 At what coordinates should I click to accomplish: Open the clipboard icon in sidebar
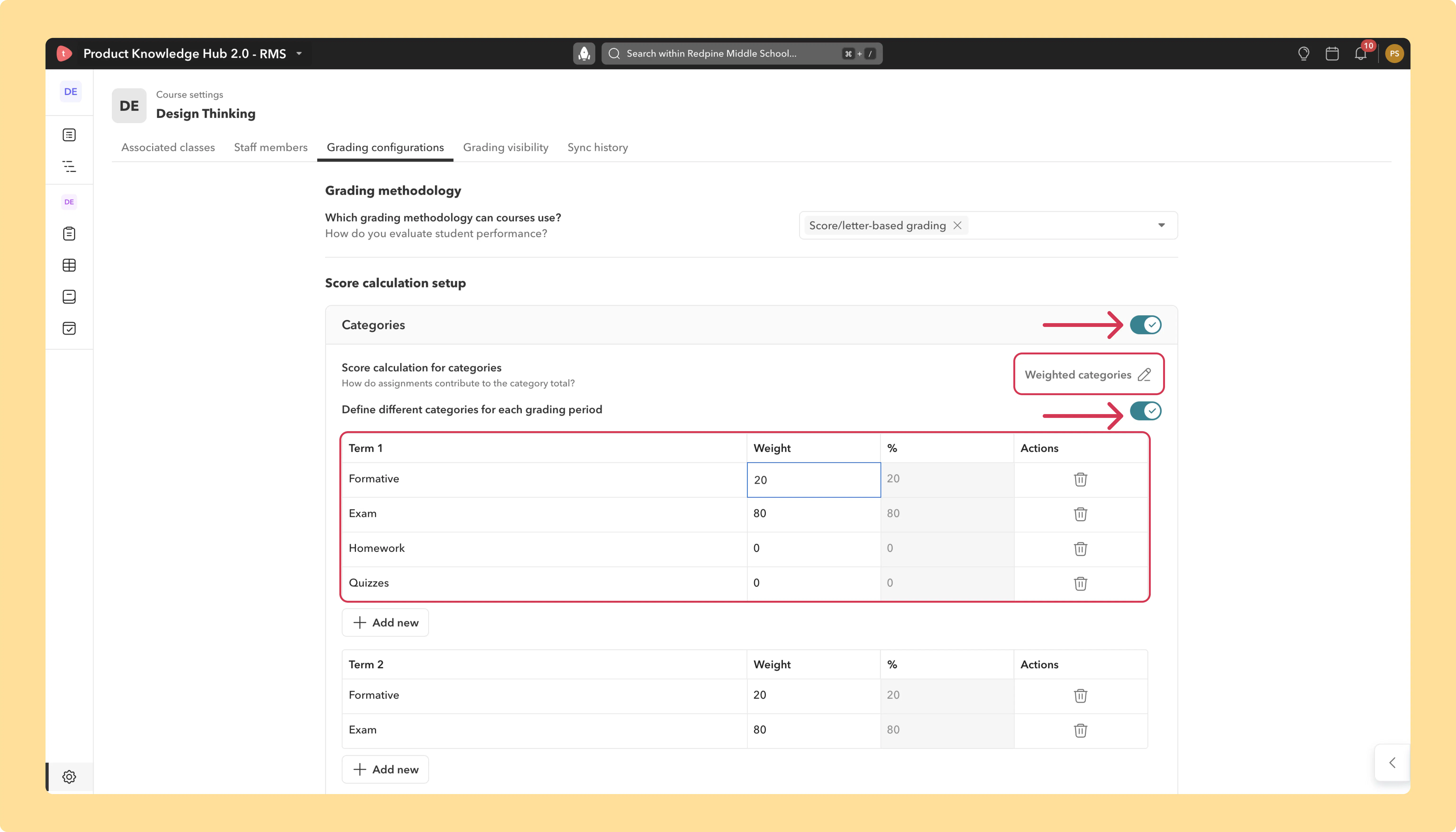69,234
